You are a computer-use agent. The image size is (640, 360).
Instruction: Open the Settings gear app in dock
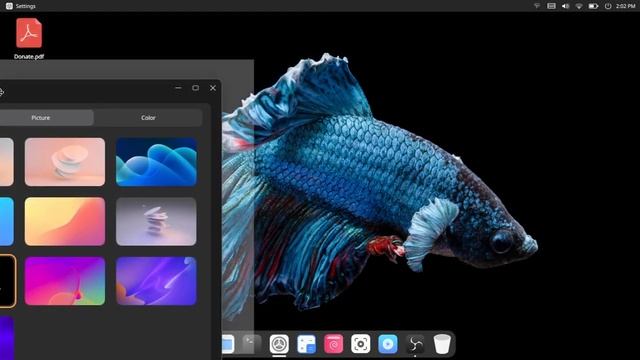pyautogui.click(x=279, y=344)
